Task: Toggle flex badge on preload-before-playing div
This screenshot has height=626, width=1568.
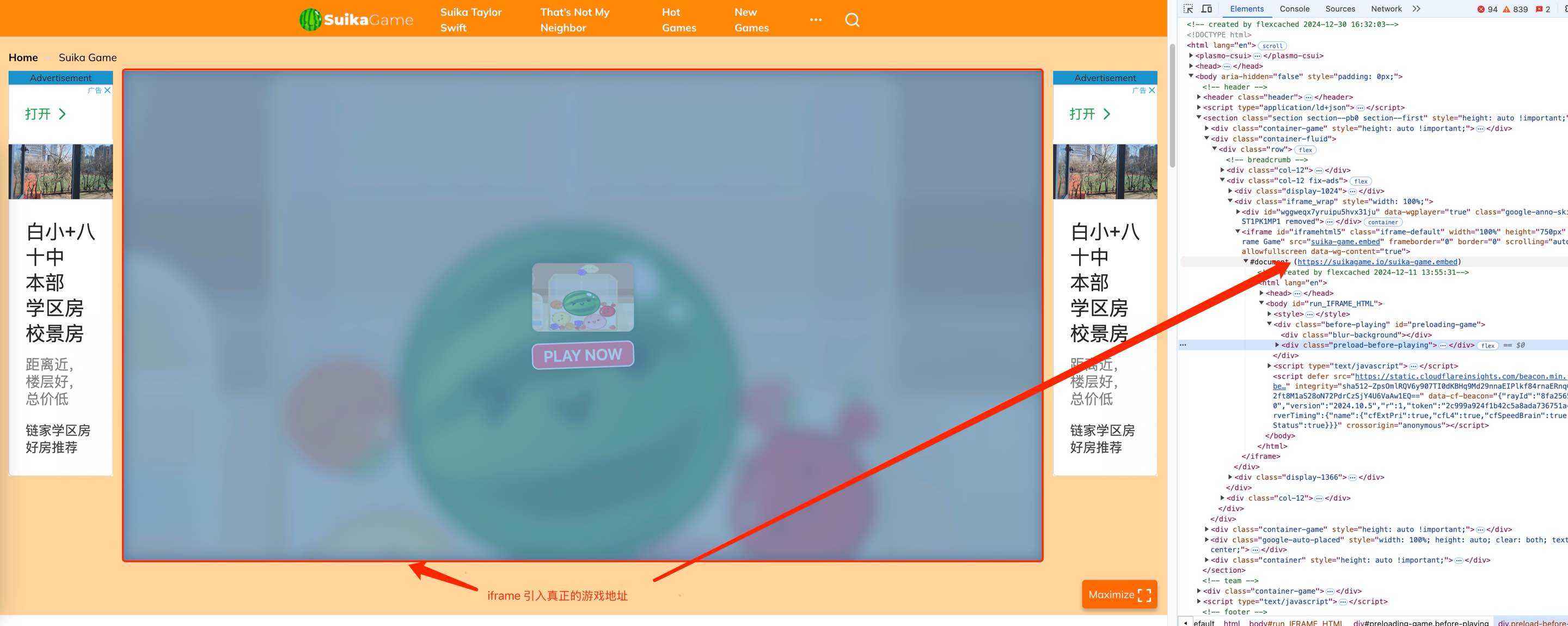Action: 1489,346
